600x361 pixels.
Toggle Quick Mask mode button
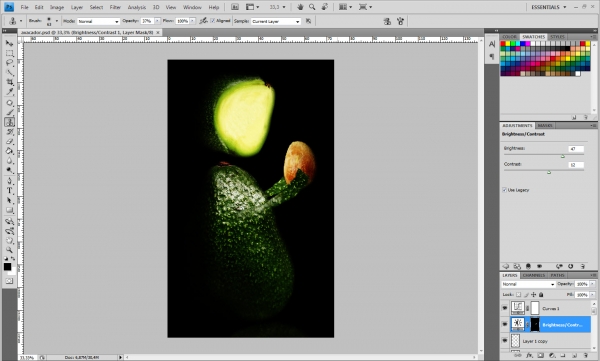tap(9, 281)
